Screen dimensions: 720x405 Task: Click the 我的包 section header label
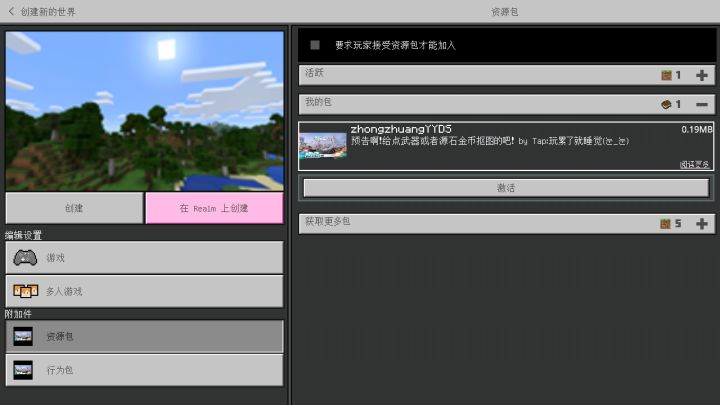pyautogui.click(x=318, y=102)
